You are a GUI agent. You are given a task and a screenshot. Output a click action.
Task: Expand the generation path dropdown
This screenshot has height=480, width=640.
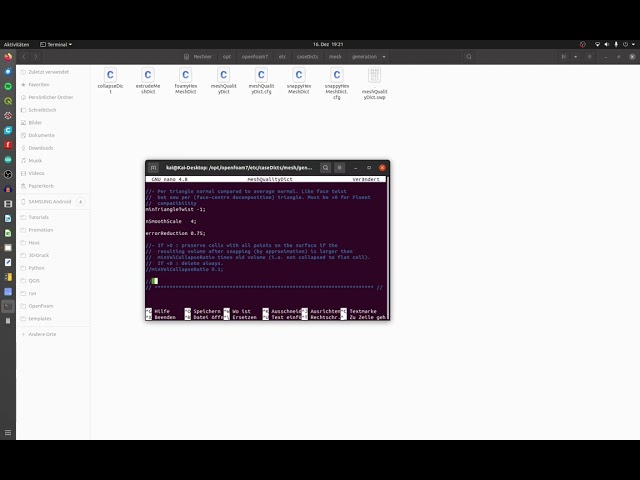(384, 57)
